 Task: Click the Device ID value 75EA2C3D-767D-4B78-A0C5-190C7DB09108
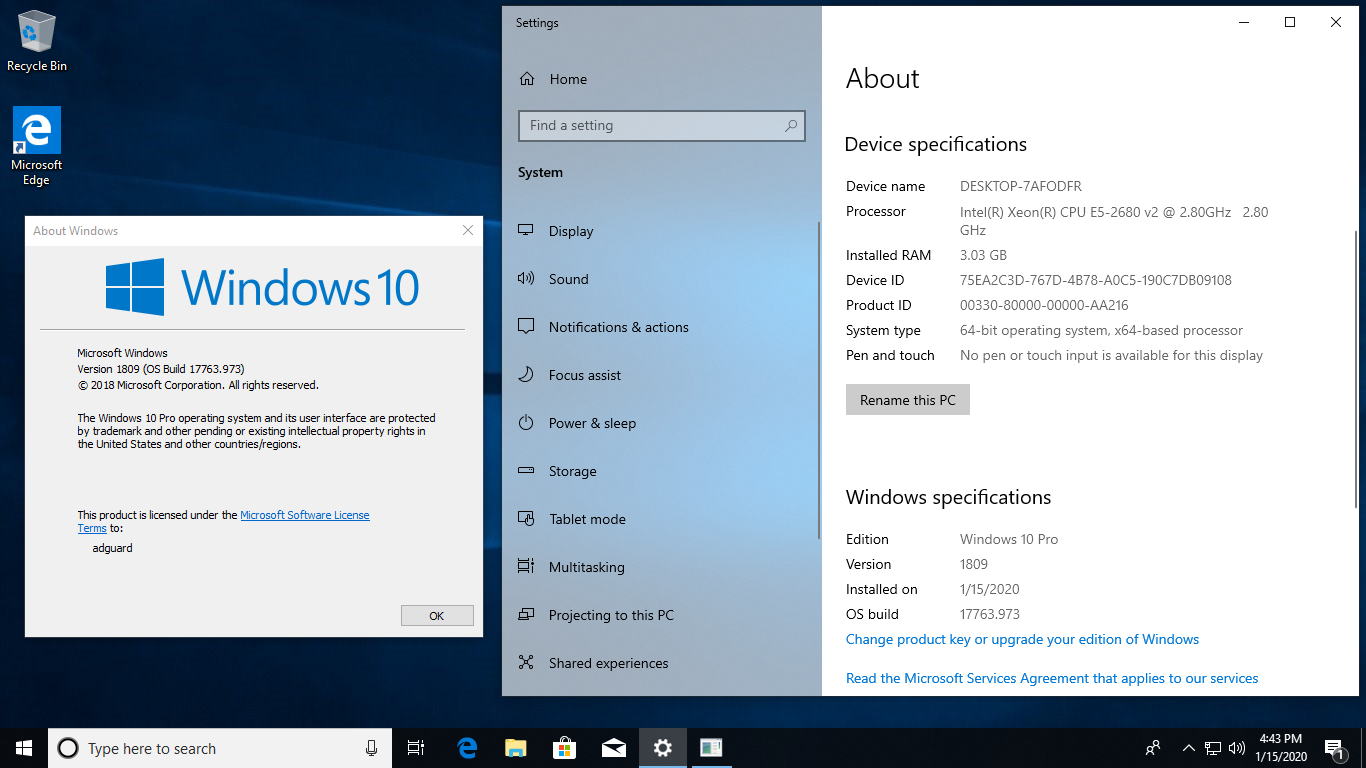[1096, 280]
